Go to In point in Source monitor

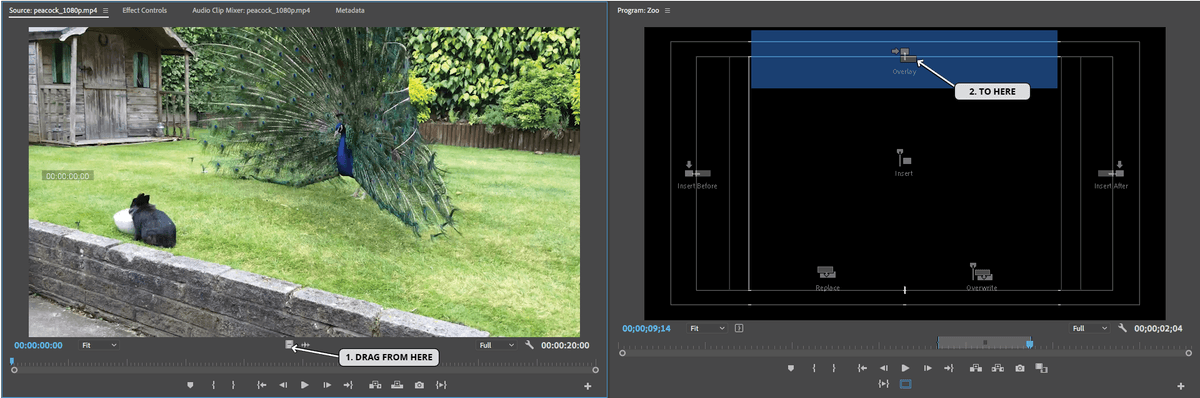point(261,384)
